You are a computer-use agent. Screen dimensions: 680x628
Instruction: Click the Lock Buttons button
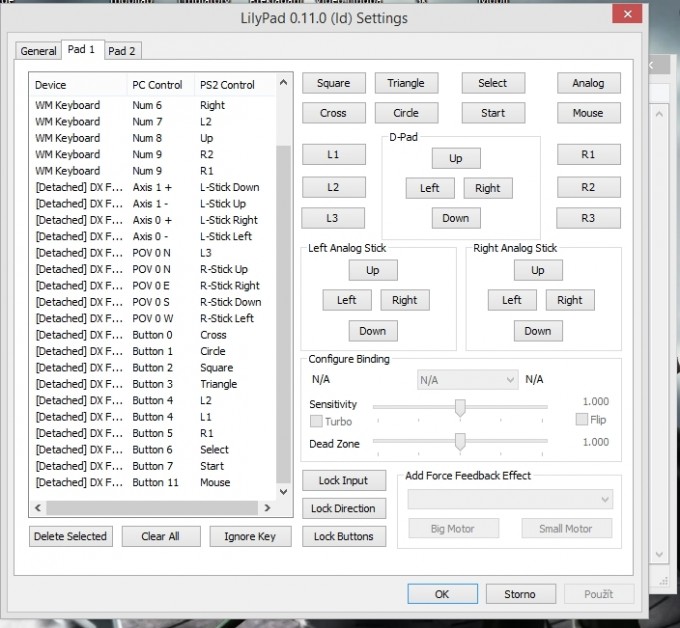click(344, 536)
